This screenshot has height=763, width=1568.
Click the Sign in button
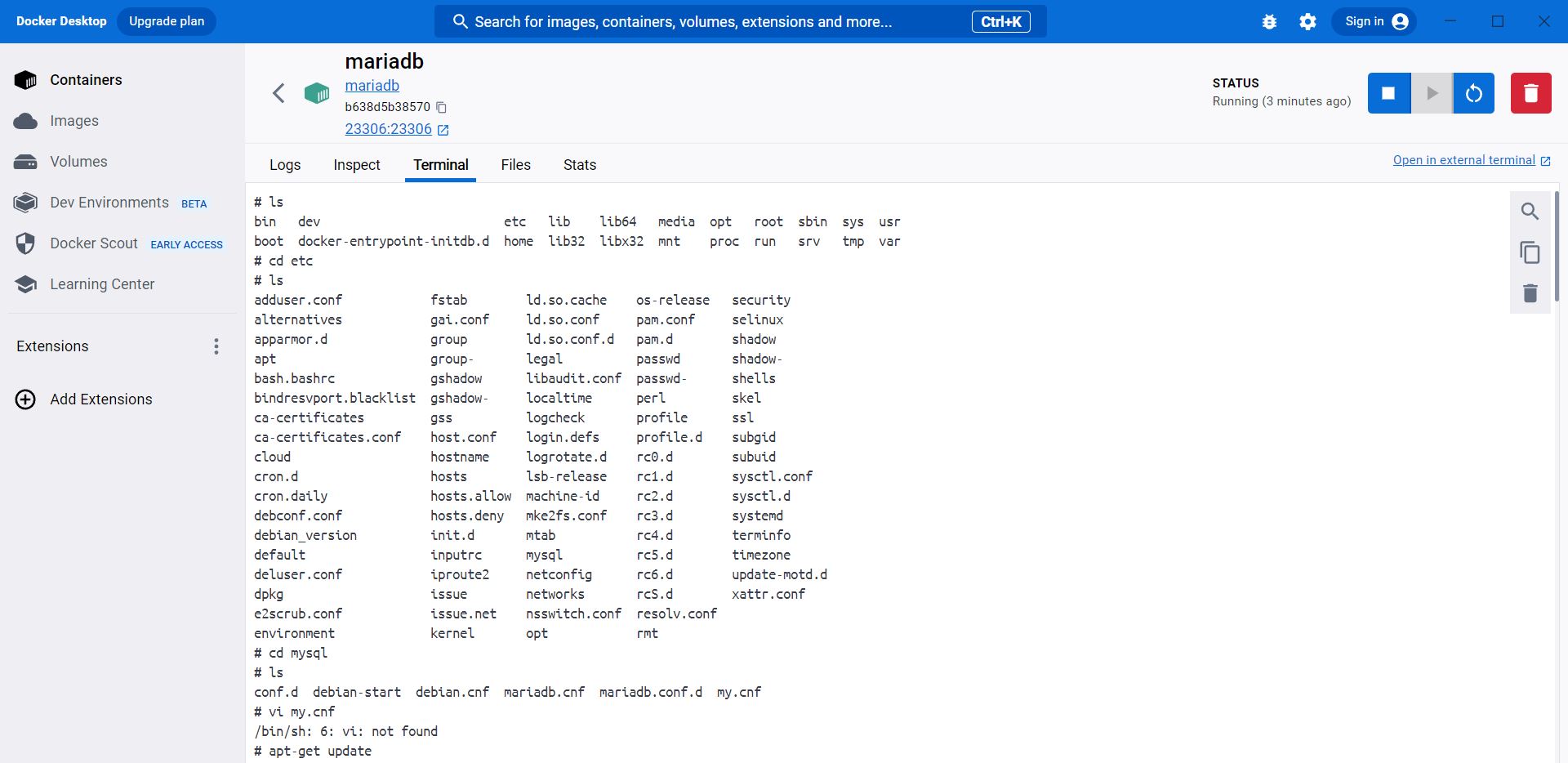[1376, 21]
